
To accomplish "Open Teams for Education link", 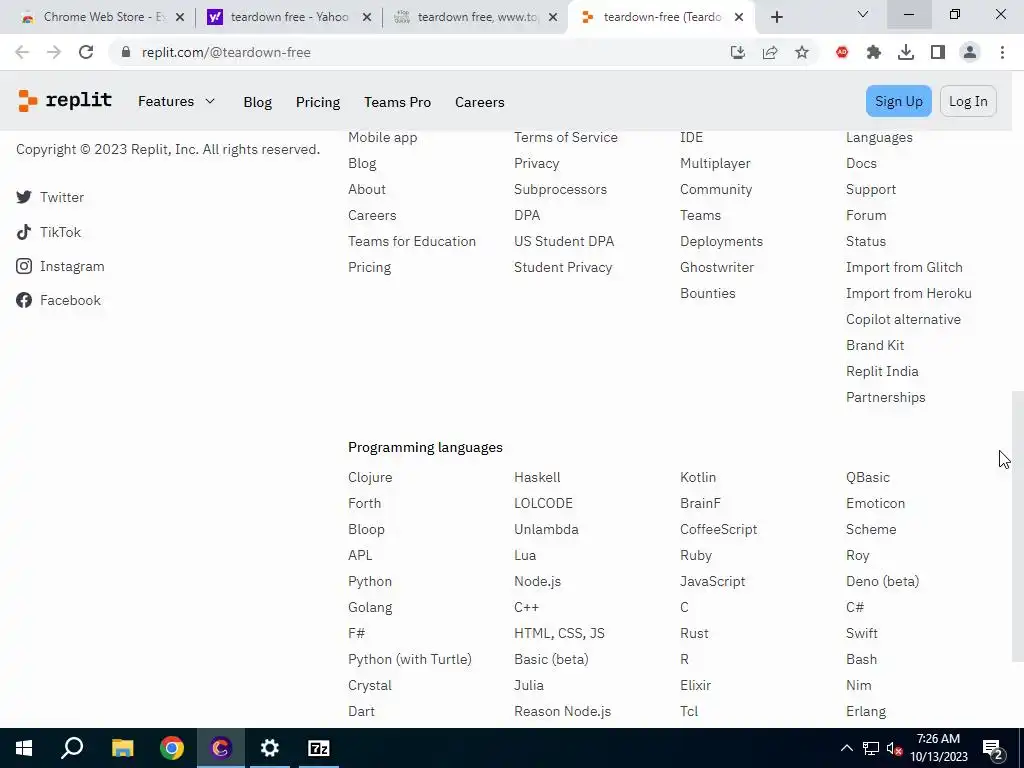I will coord(411,241).
